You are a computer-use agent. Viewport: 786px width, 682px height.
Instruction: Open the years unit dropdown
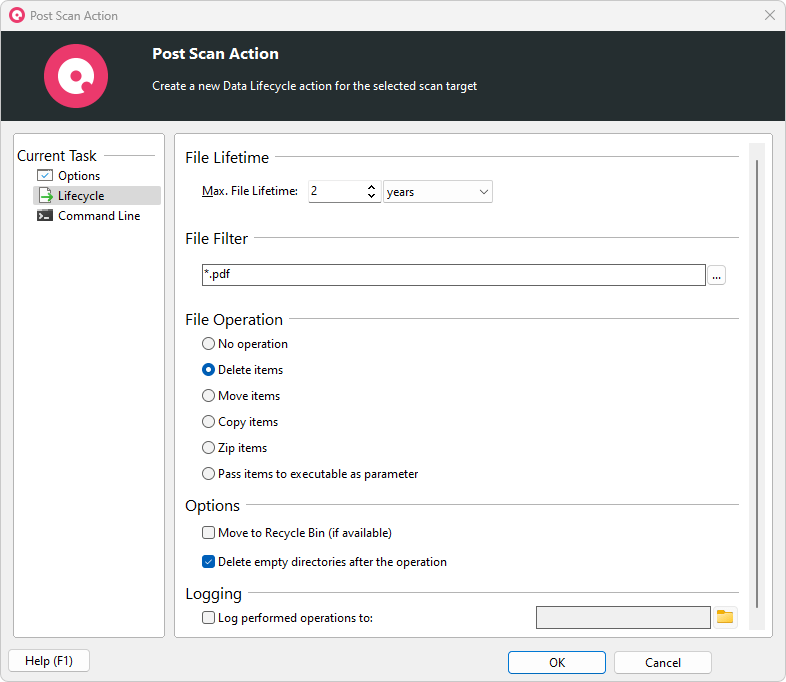tap(438, 192)
